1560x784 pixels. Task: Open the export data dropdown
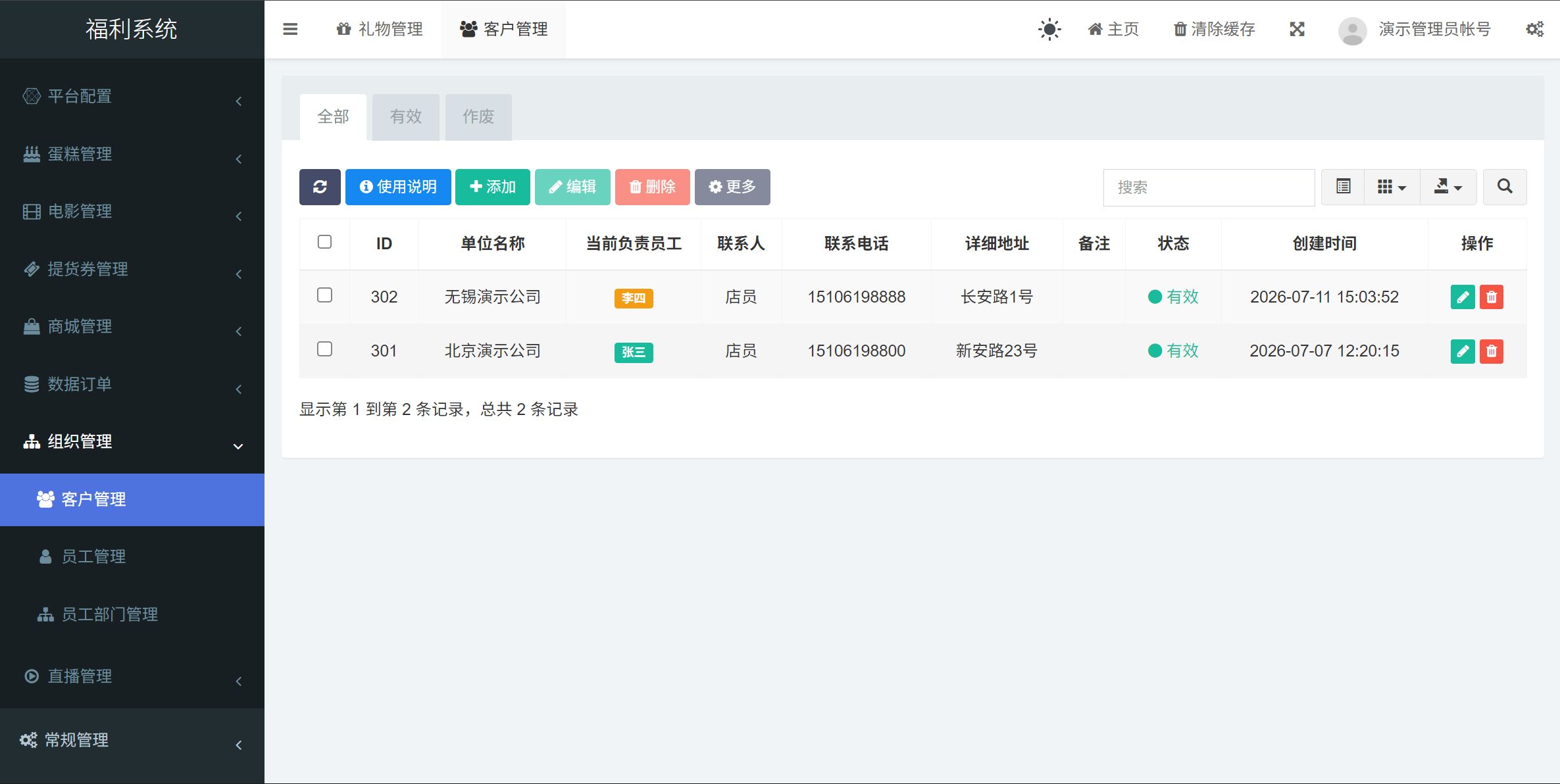coord(1448,187)
